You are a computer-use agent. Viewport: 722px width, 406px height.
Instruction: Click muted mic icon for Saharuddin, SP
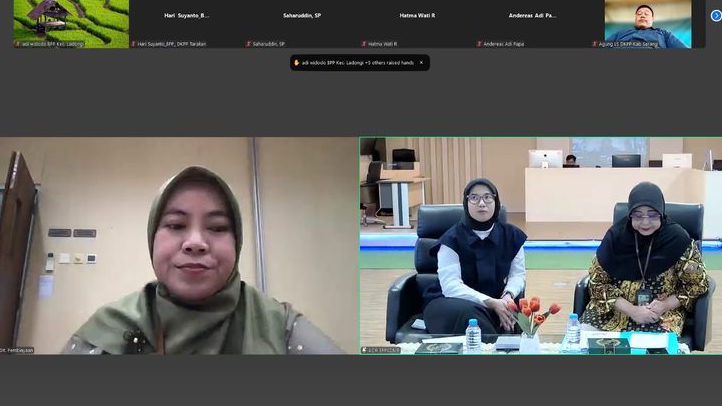(249, 44)
